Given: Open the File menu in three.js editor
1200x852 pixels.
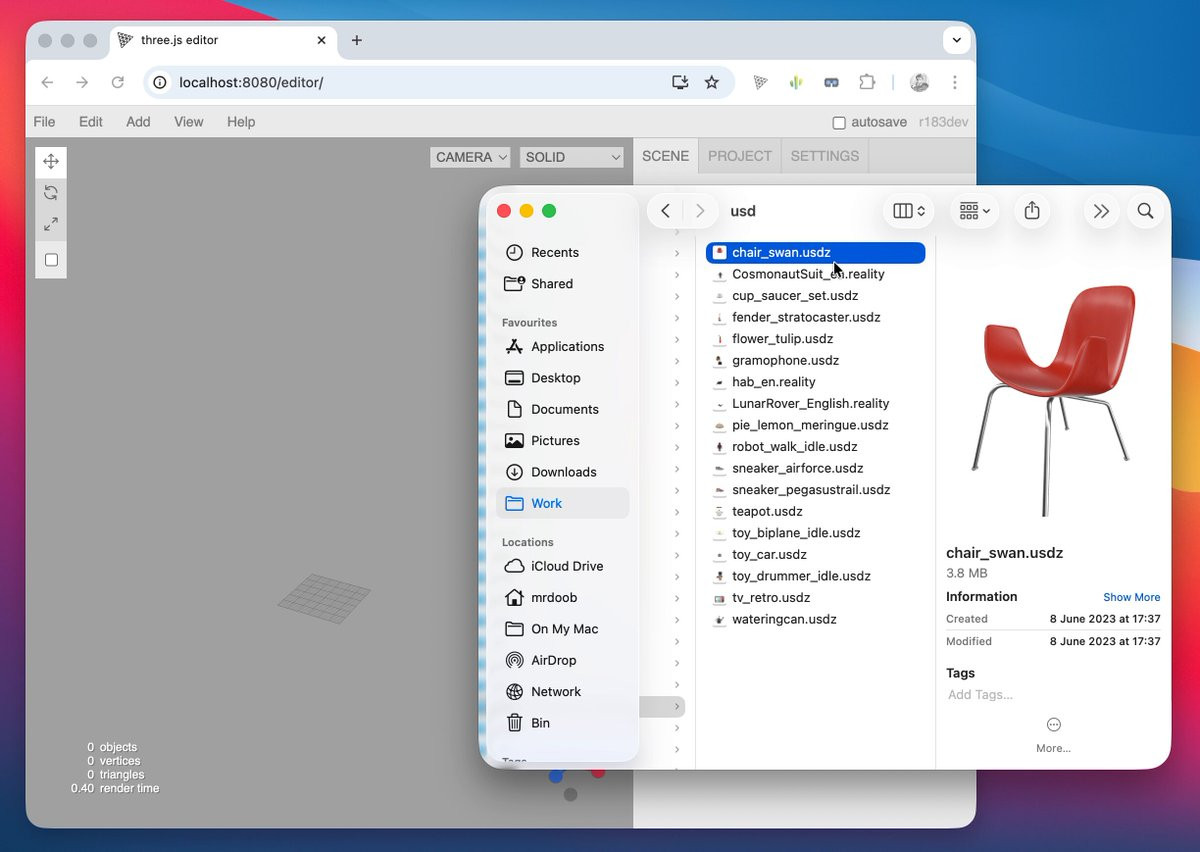Looking at the screenshot, I should click(x=44, y=122).
